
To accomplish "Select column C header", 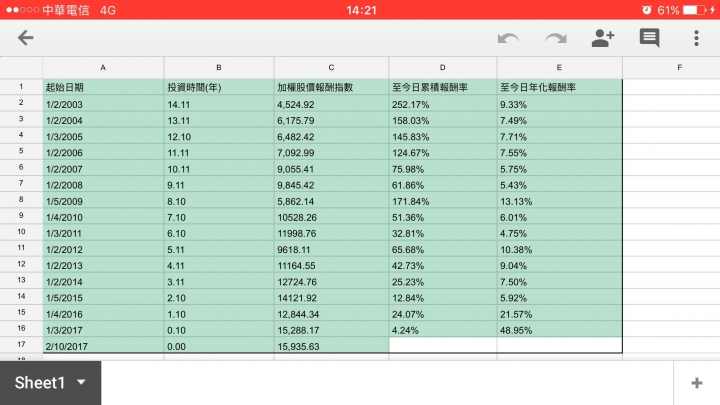I will [x=331, y=68].
